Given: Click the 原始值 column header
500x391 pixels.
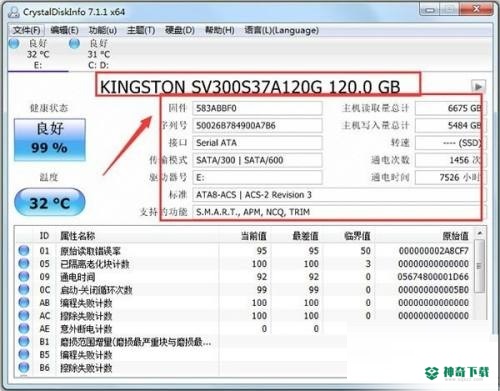Looking at the screenshot, I should (x=455, y=236).
